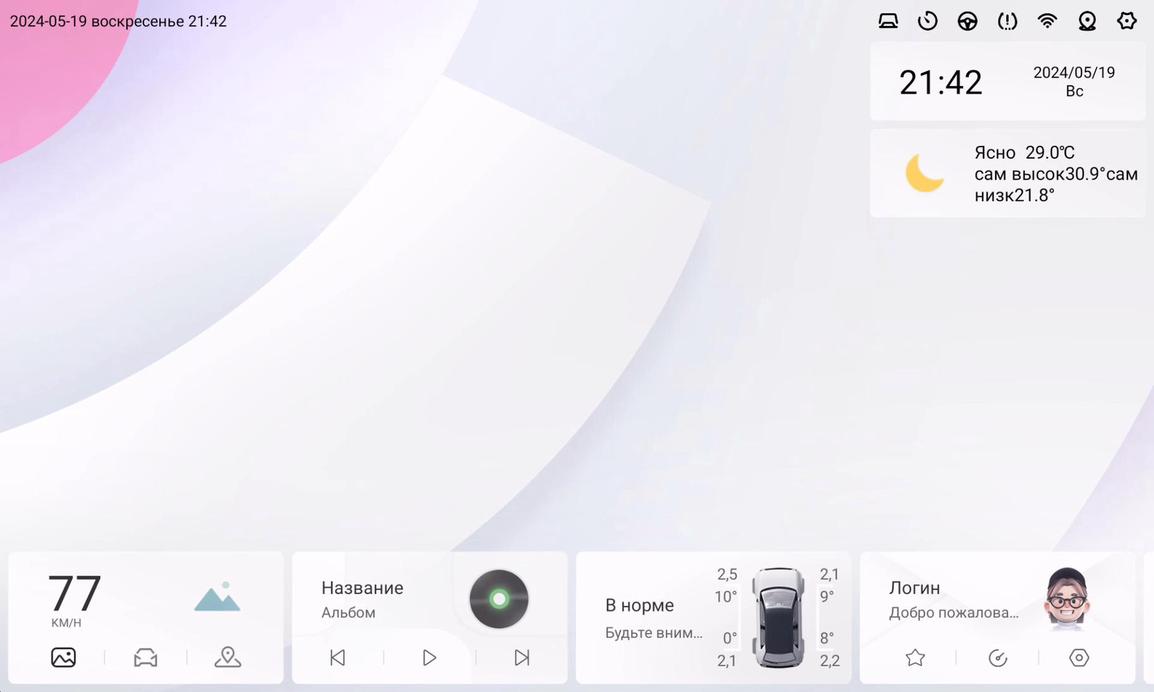Open the speedometer icon on the profile card
Screen dimensions: 1154x692
point(997,657)
